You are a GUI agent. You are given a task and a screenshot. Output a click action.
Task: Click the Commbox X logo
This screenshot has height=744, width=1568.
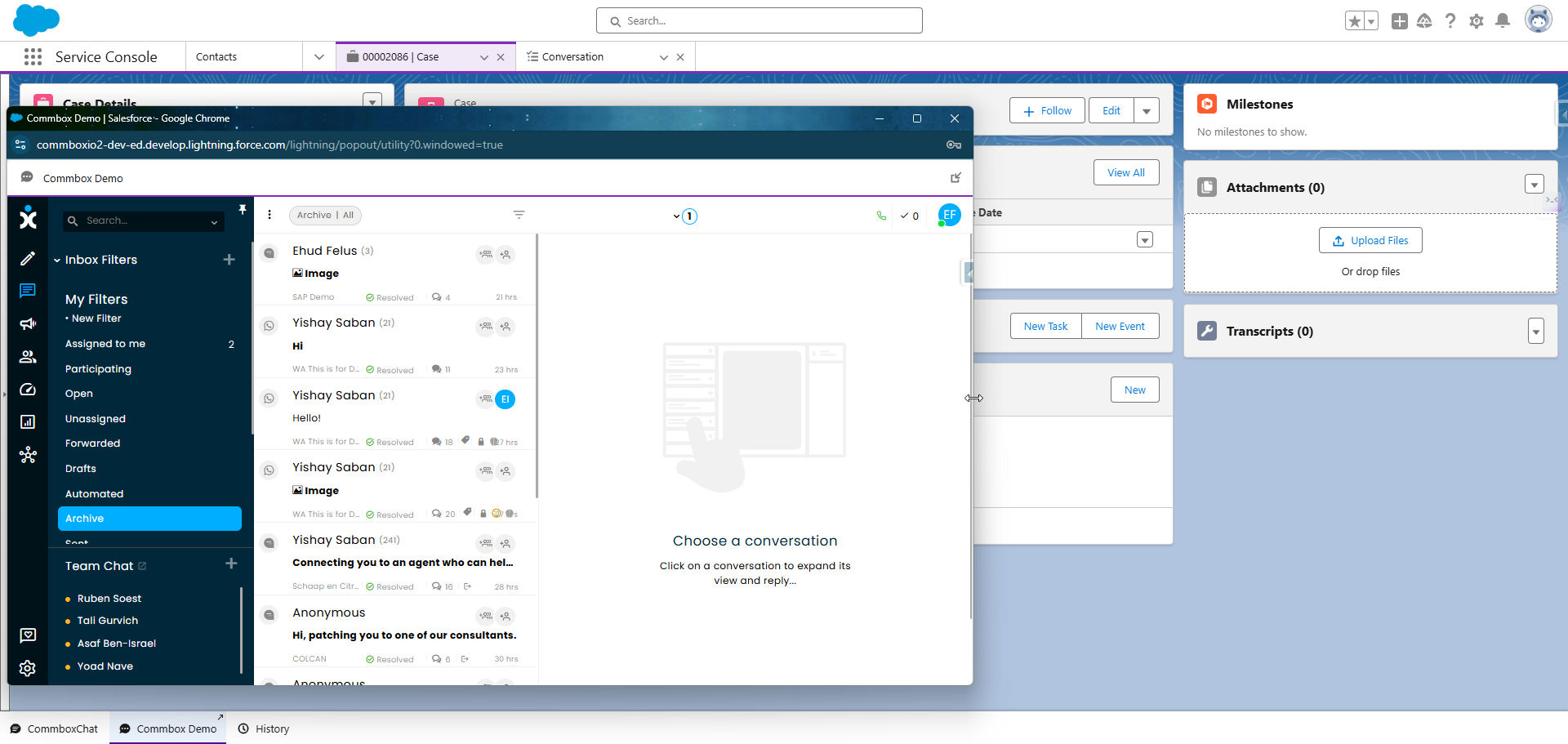point(28,217)
